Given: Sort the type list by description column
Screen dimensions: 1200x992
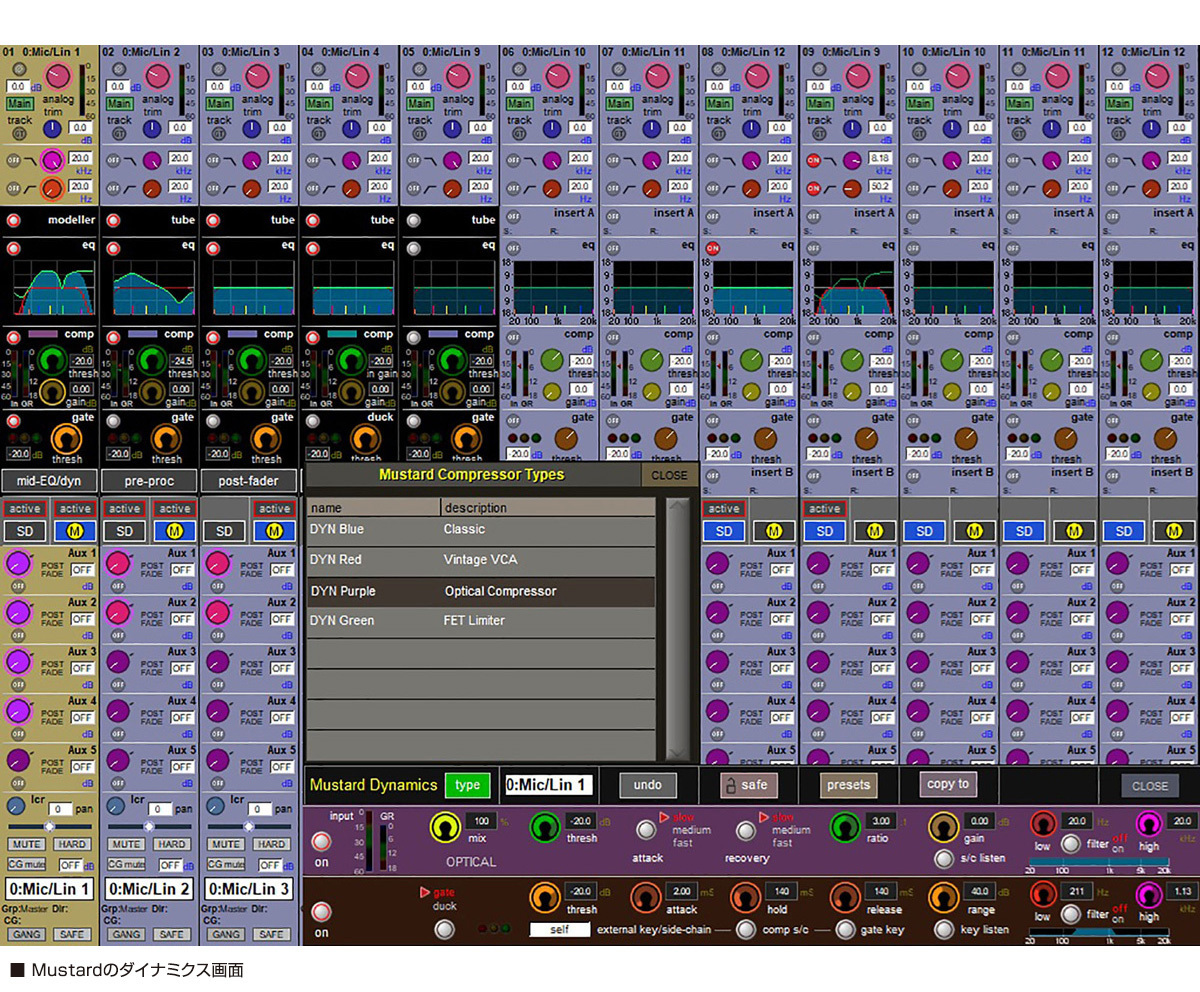Looking at the screenshot, I should pyautogui.click(x=548, y=508).
